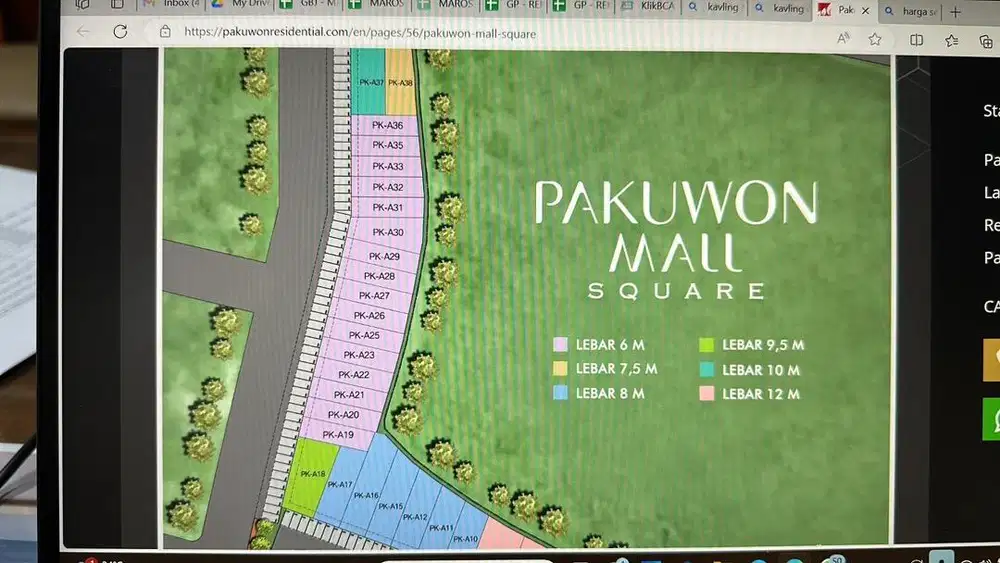Open a new browser tab
The image size is (1000, 563).
pos(955,11)
